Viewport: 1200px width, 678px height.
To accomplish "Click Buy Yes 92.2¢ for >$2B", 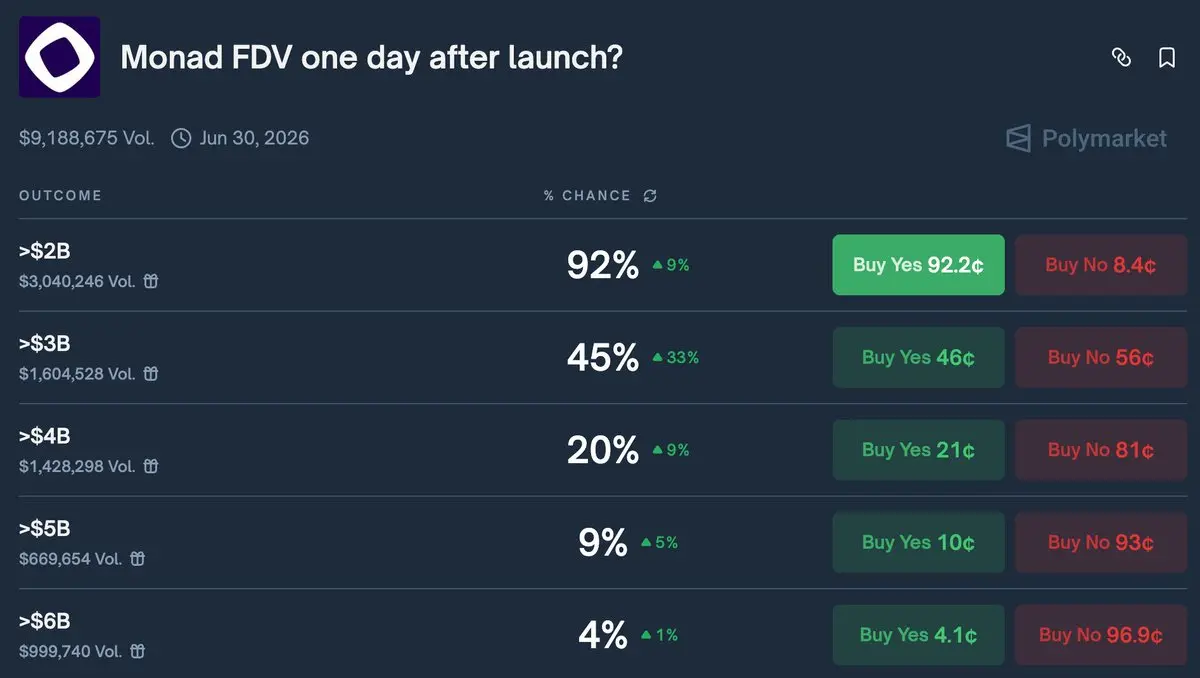I will pos(918,265).
